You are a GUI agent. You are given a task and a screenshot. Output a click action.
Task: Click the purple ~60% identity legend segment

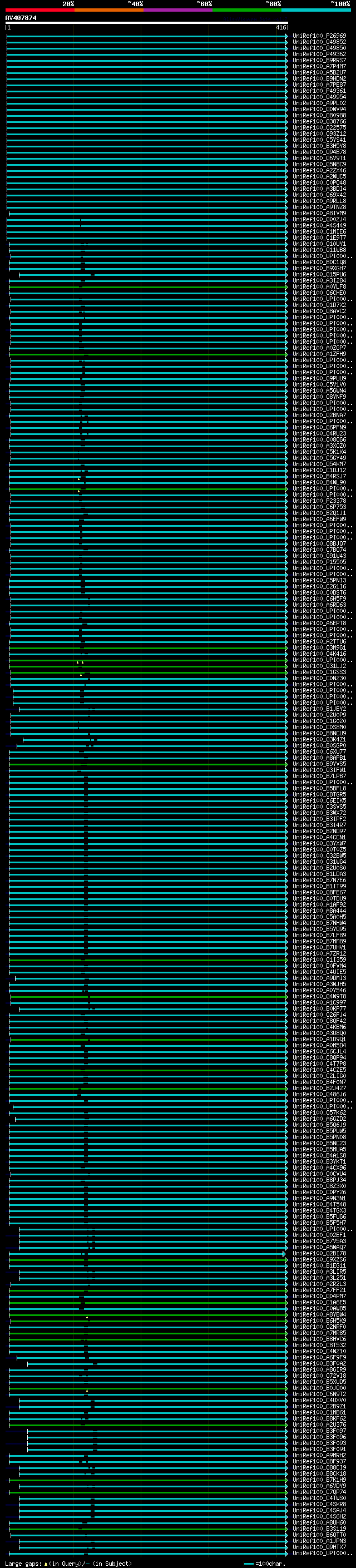coord(177,10)
